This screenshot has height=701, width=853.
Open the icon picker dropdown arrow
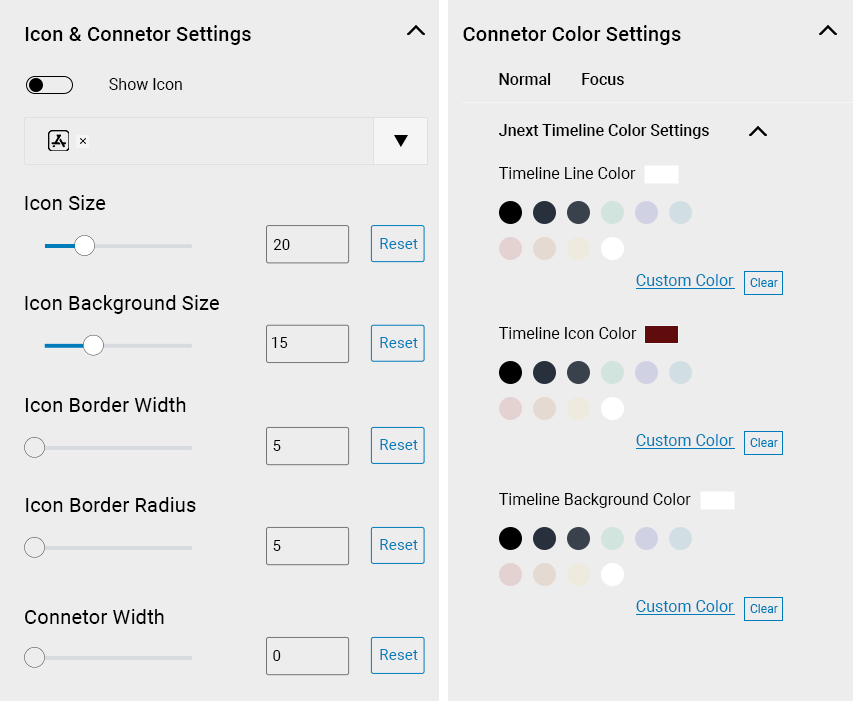(x=400, y=141)
